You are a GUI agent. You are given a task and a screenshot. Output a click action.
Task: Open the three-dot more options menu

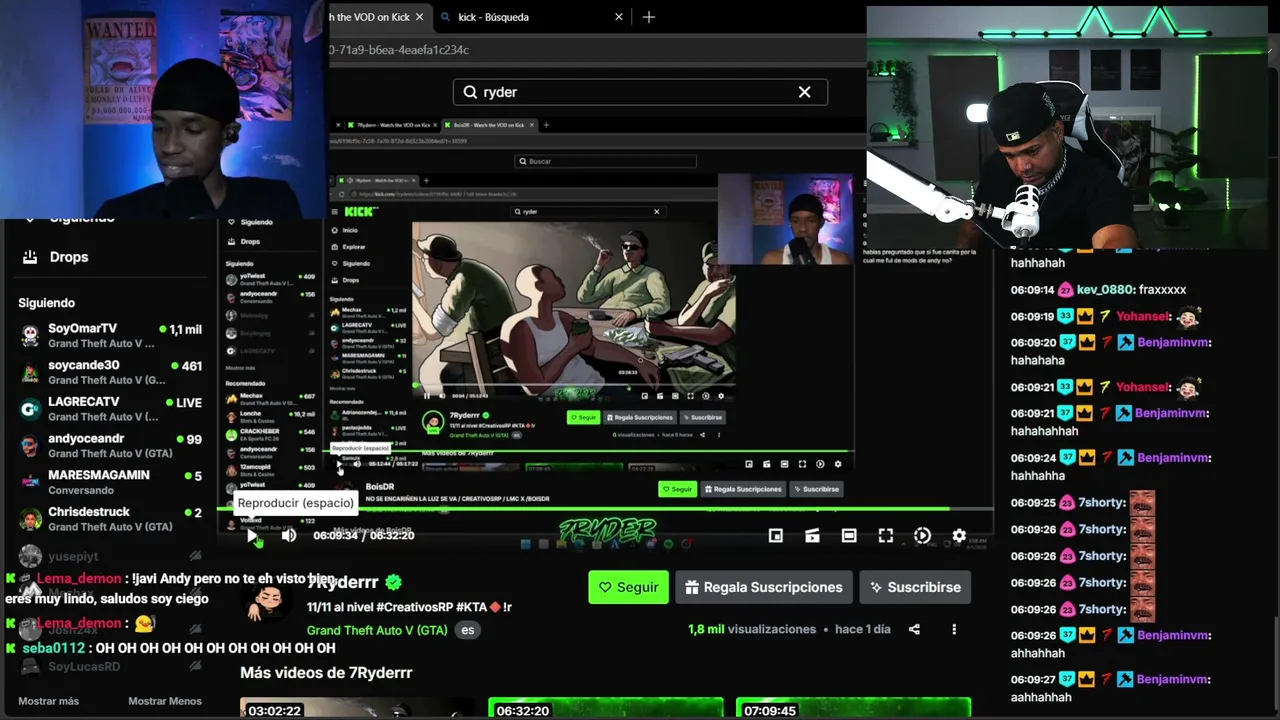tap(954, 629)
